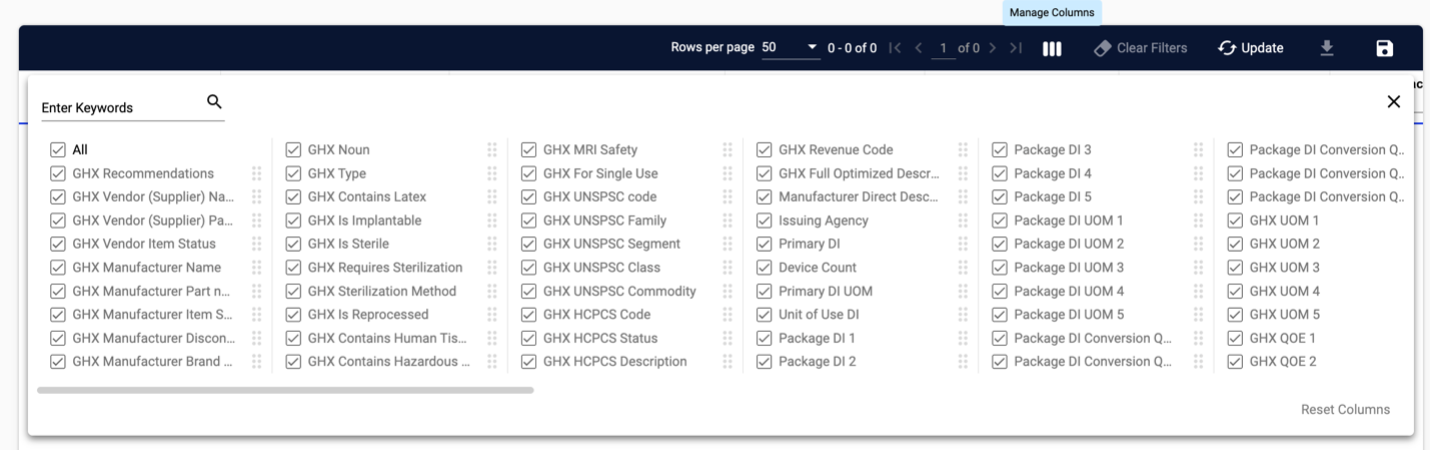Image resolution: width=1430 pixels, height=455 pixels.
Task: Click the Enter Keywords search field
Action: point(120,108)
